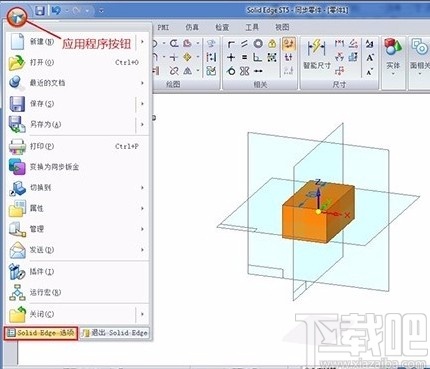Switch to the PMI ribbon tab

tap(163, 27)
